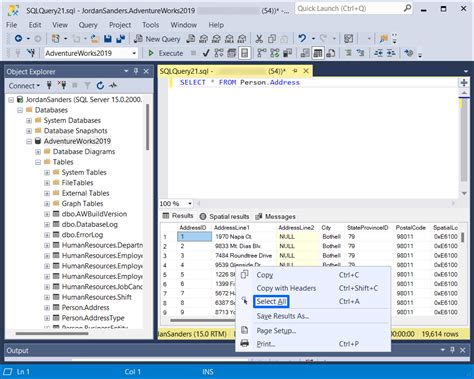Expand the Person.Address table node

[x=47, y=308]
